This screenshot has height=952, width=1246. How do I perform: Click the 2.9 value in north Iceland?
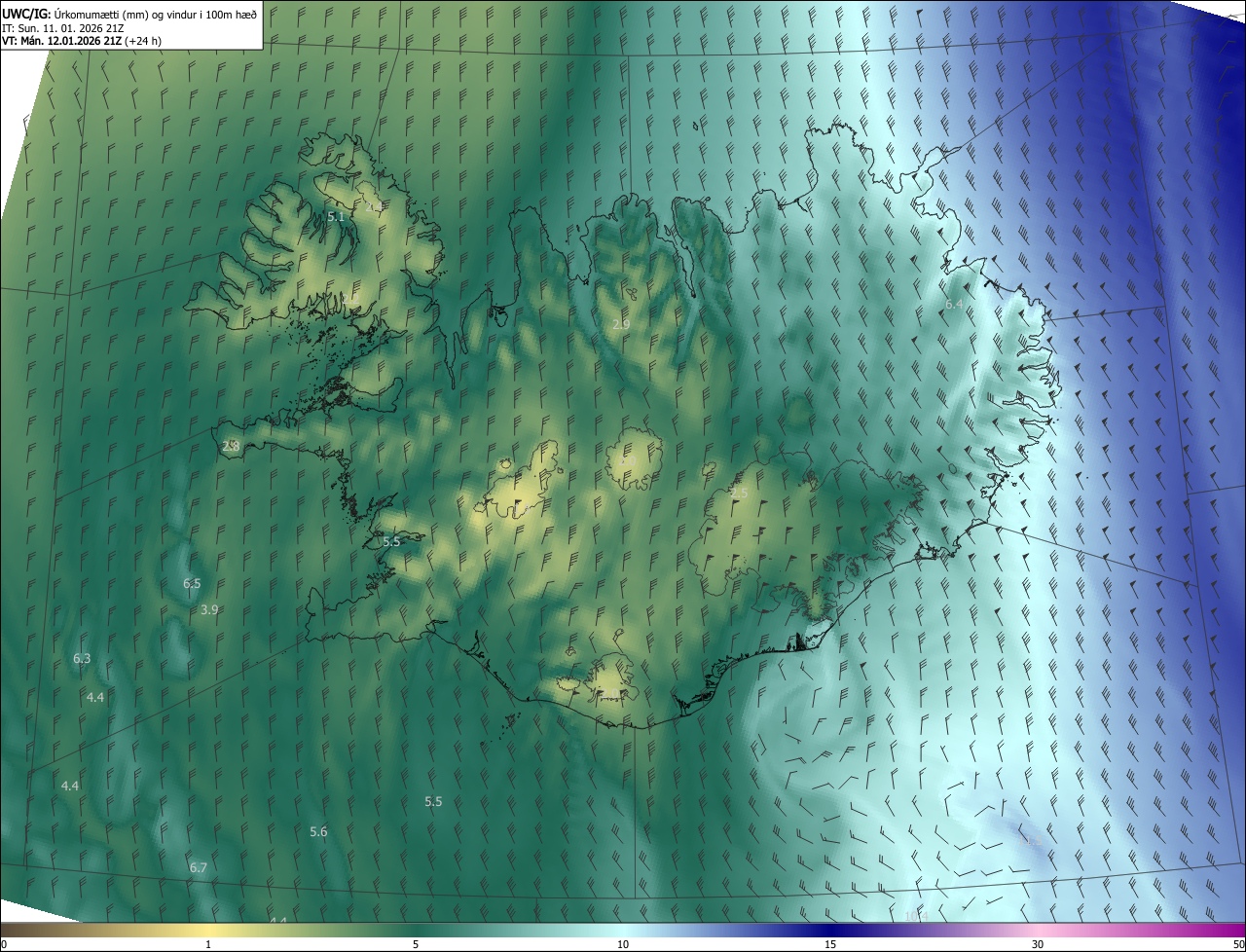(621, 324)
